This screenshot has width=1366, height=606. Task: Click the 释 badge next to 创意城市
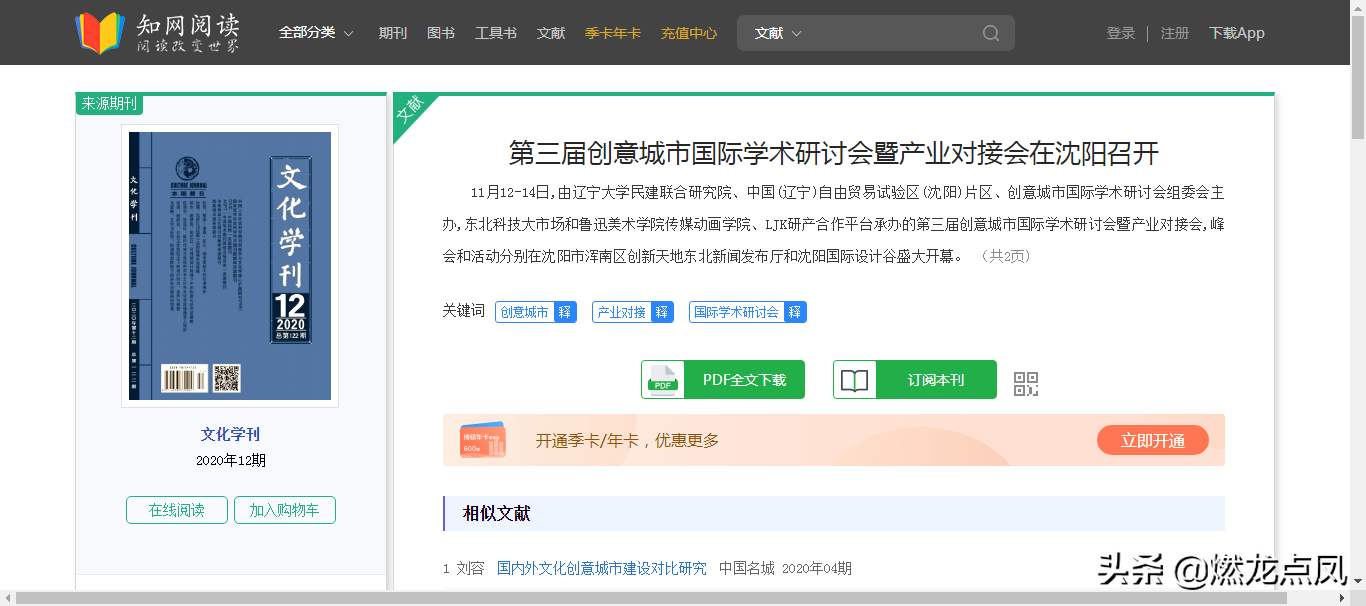(565, 311)
